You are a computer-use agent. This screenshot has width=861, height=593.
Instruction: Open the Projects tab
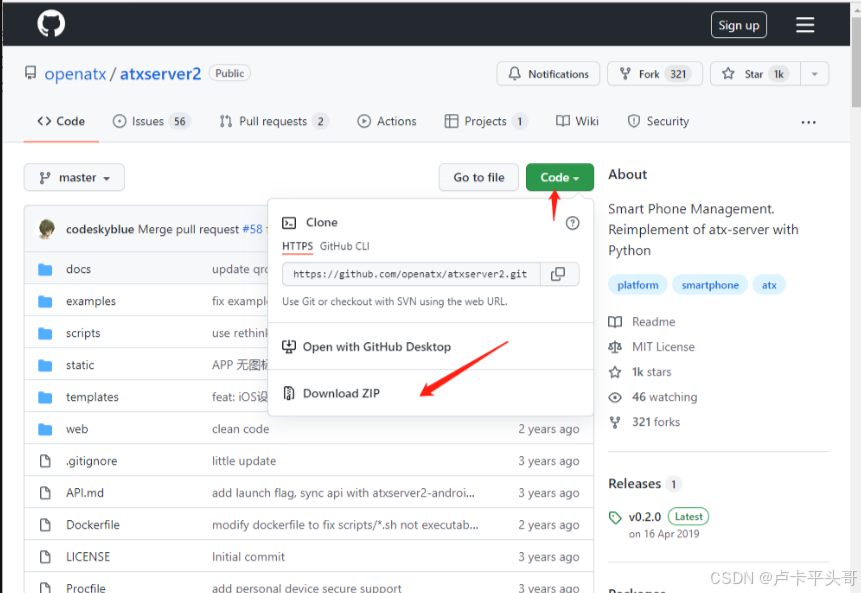(486, 121)
